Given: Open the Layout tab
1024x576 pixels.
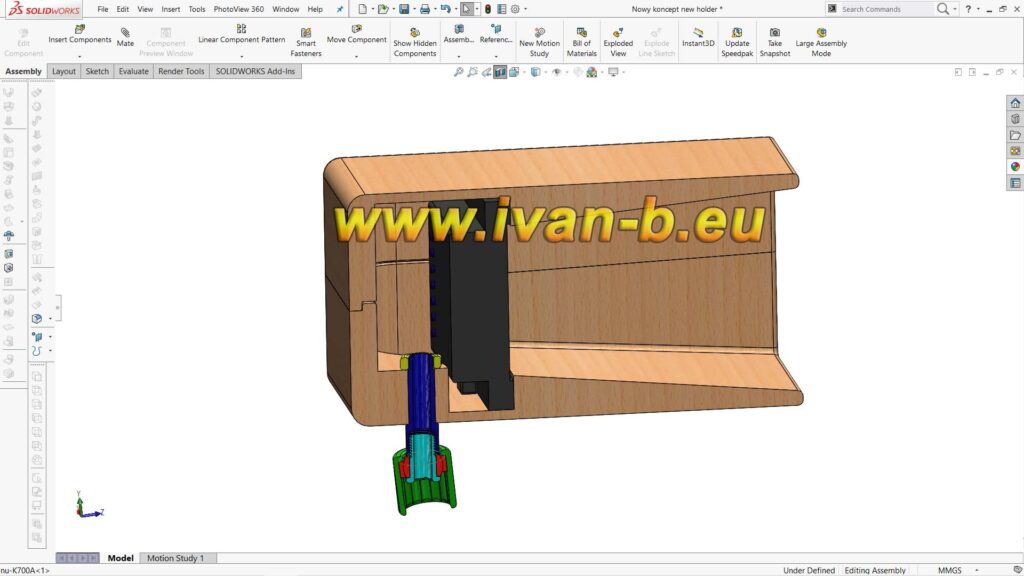Looking at the screenshot, I should click(63, 71).
